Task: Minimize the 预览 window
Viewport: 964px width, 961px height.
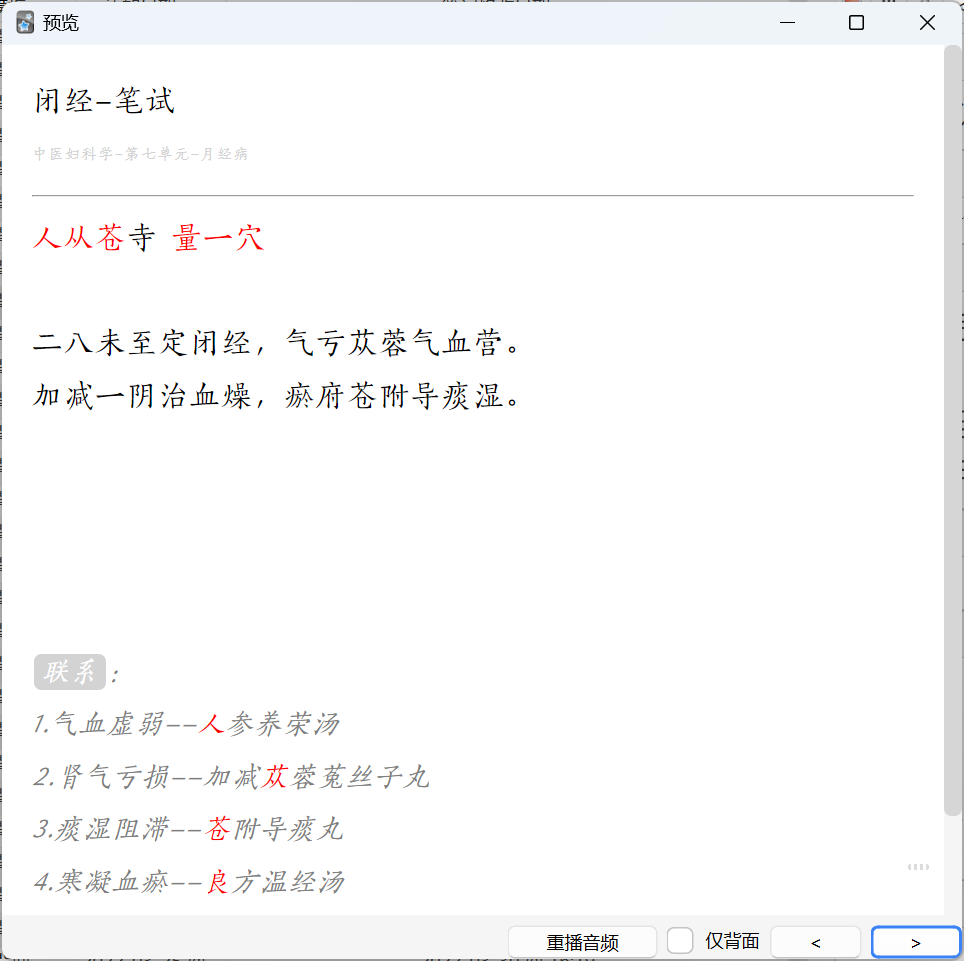Action: (788, 23)
